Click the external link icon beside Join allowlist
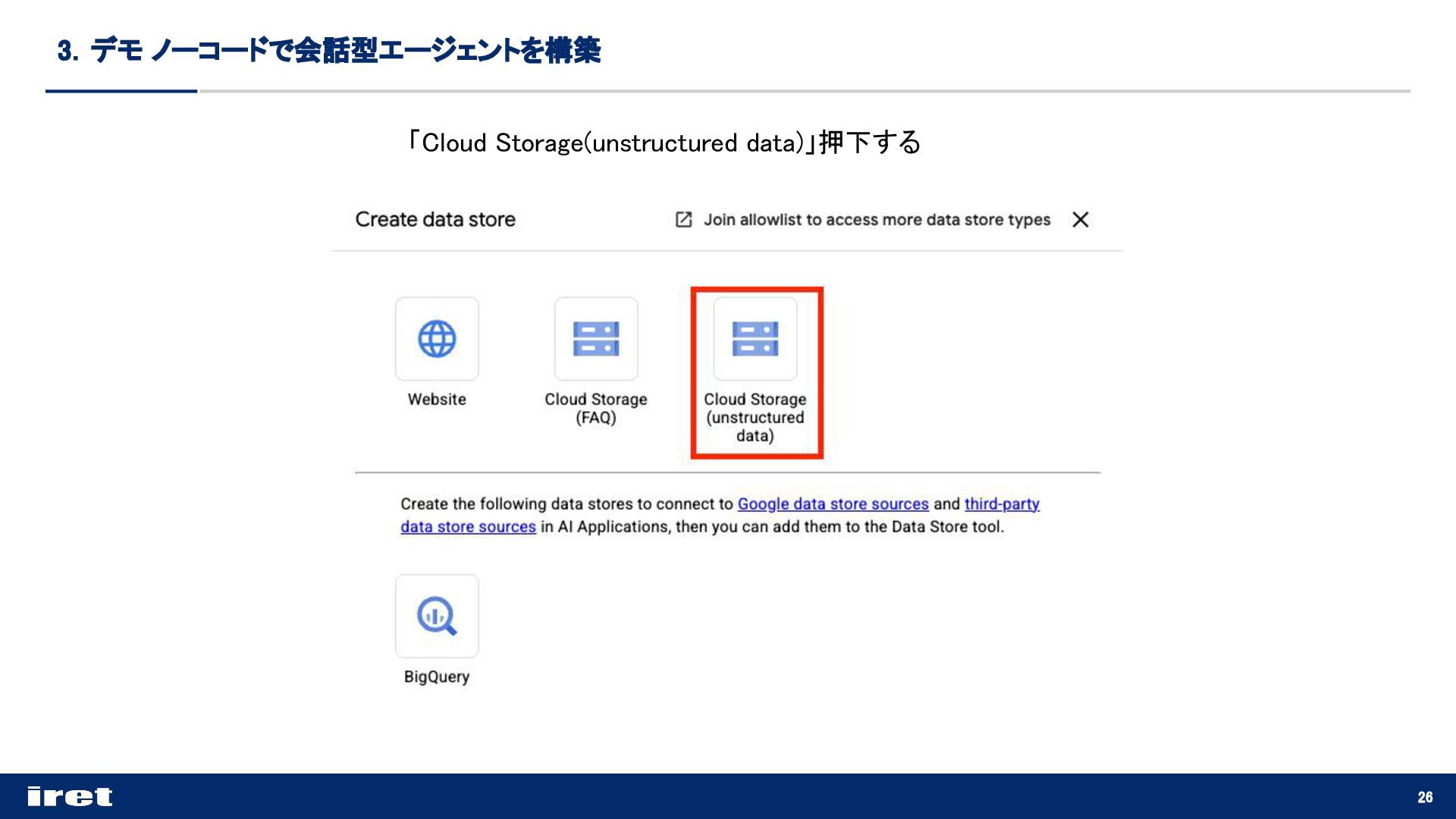This screenshot has width=1456, height=819. click(x=683, y=220)
